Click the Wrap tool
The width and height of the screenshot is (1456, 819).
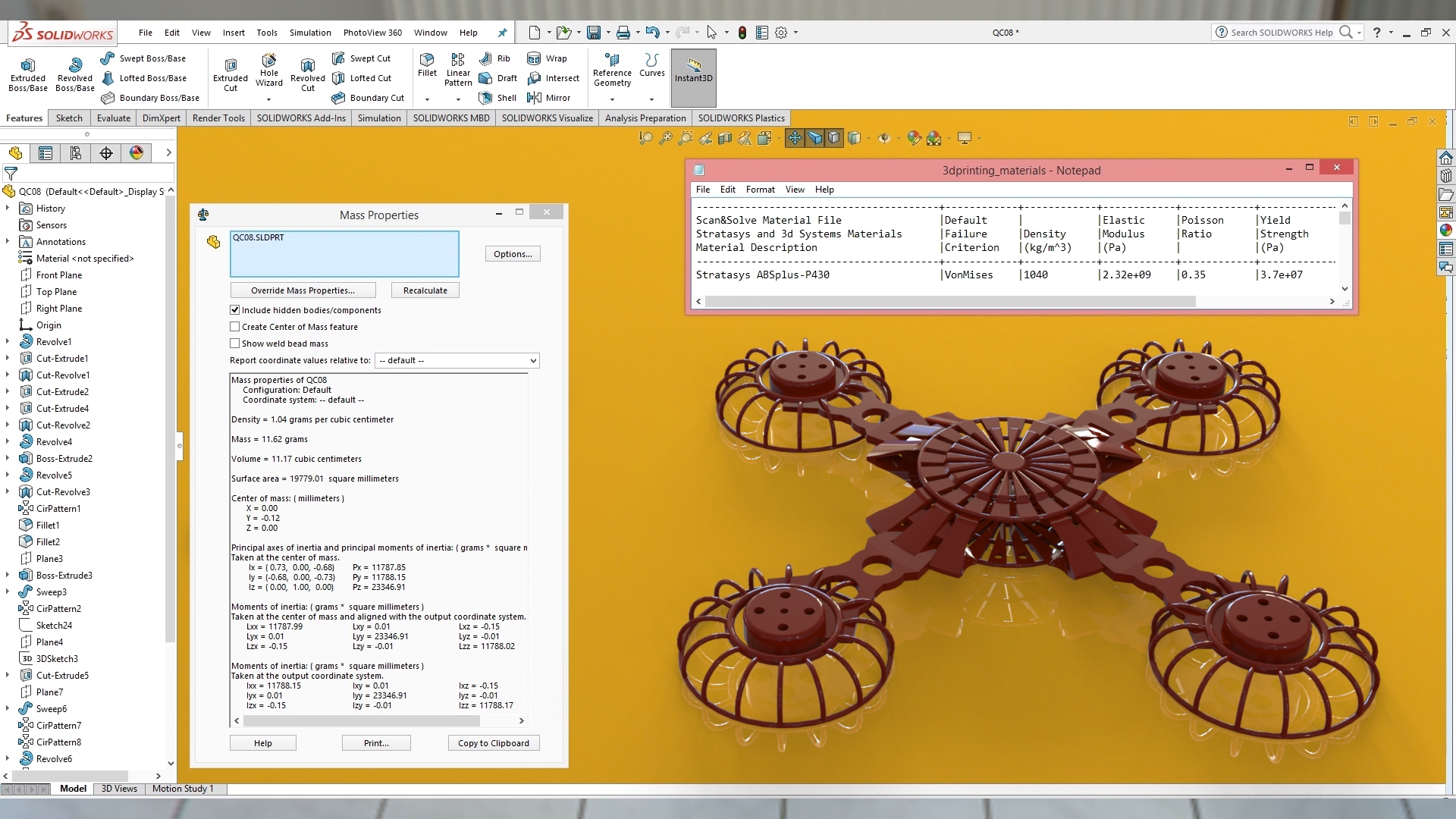(x=547, y=58)
